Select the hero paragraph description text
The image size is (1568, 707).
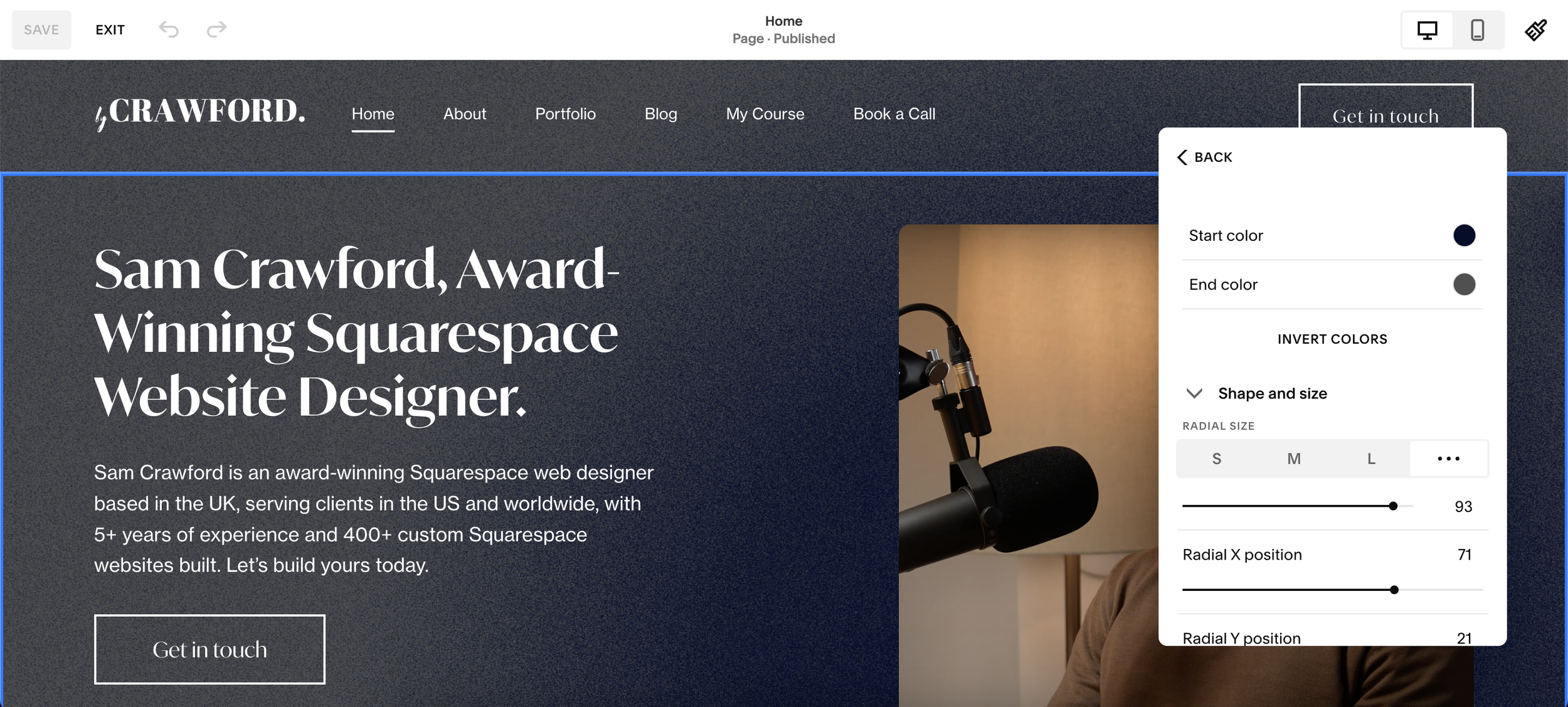374,519
